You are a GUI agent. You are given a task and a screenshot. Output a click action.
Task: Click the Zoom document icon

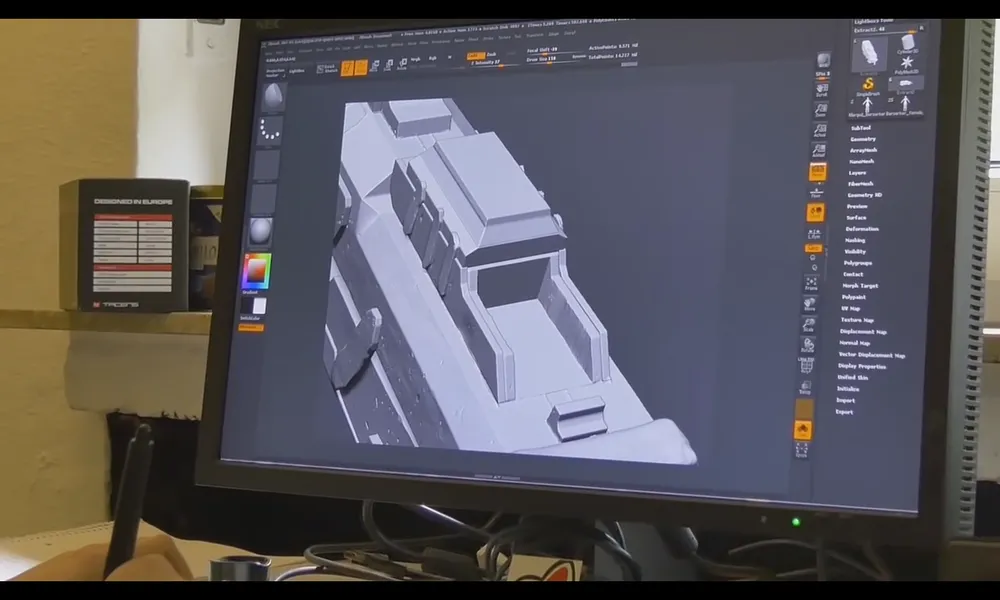pos(821,110)
